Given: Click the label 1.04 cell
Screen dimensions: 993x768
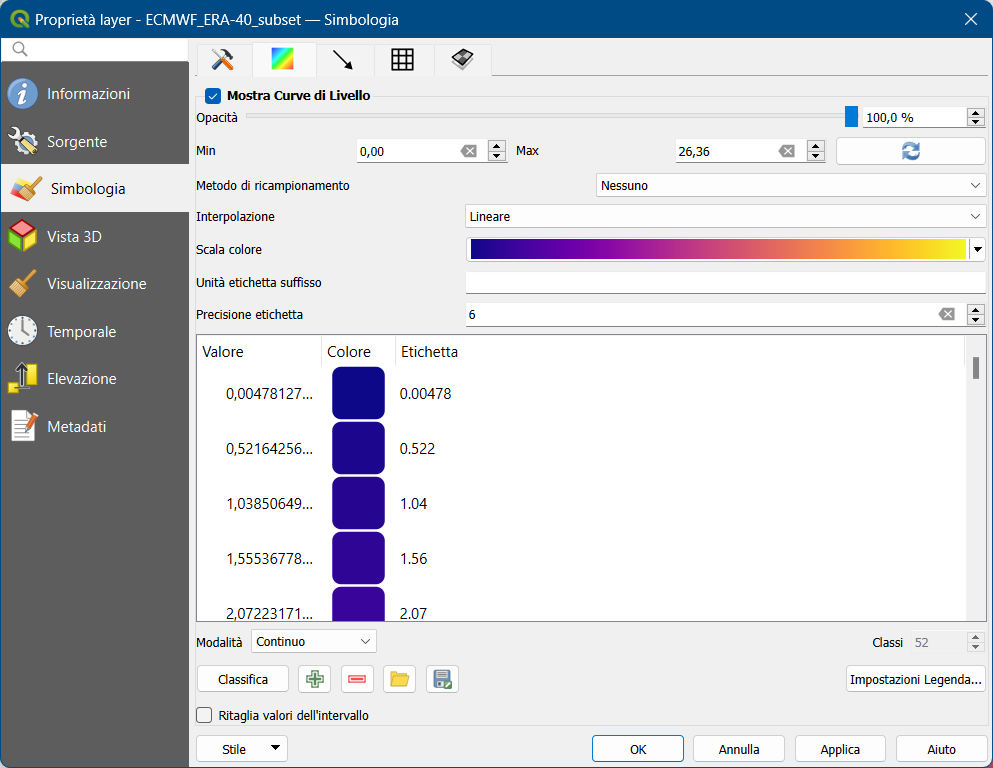Looking at the screenshot, I should pyautogui.click(x=414, y=504).
